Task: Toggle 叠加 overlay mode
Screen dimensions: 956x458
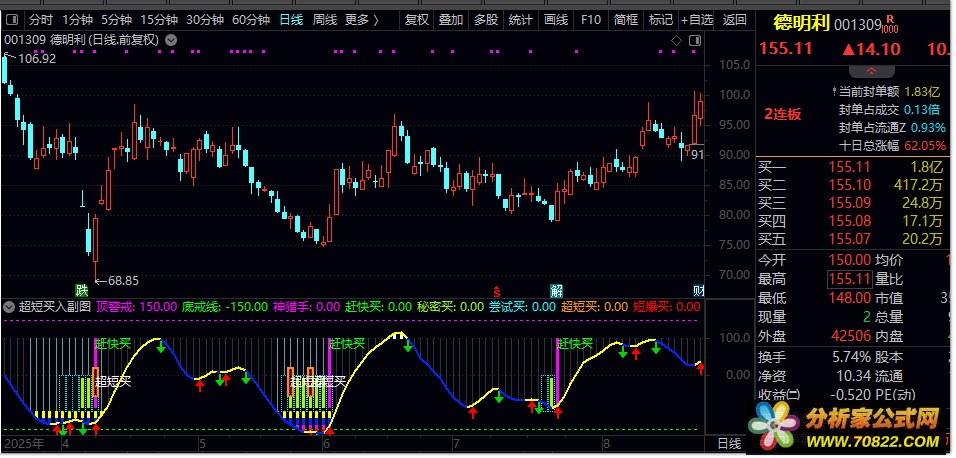Action: coord(451,19)
